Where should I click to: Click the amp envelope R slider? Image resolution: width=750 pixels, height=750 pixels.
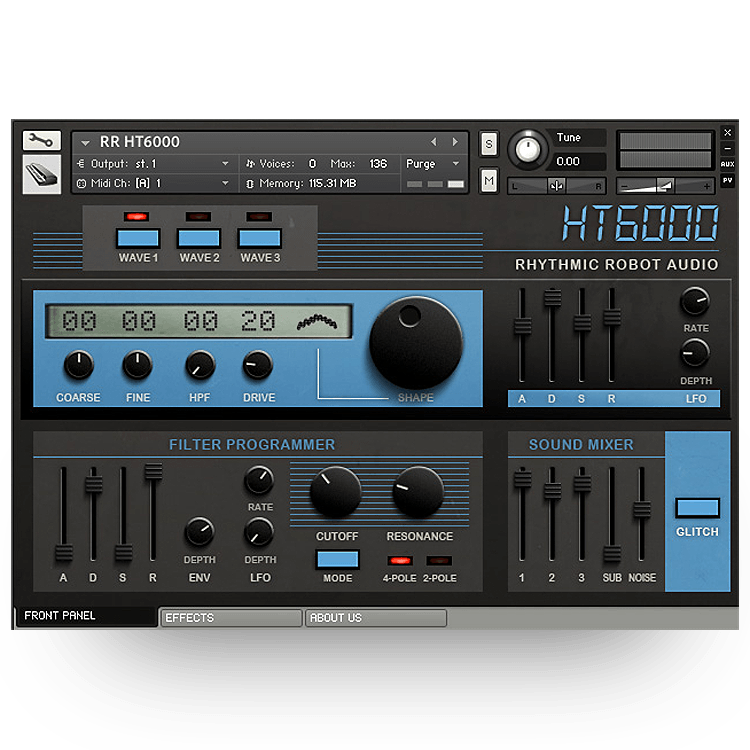coord(612,318)
